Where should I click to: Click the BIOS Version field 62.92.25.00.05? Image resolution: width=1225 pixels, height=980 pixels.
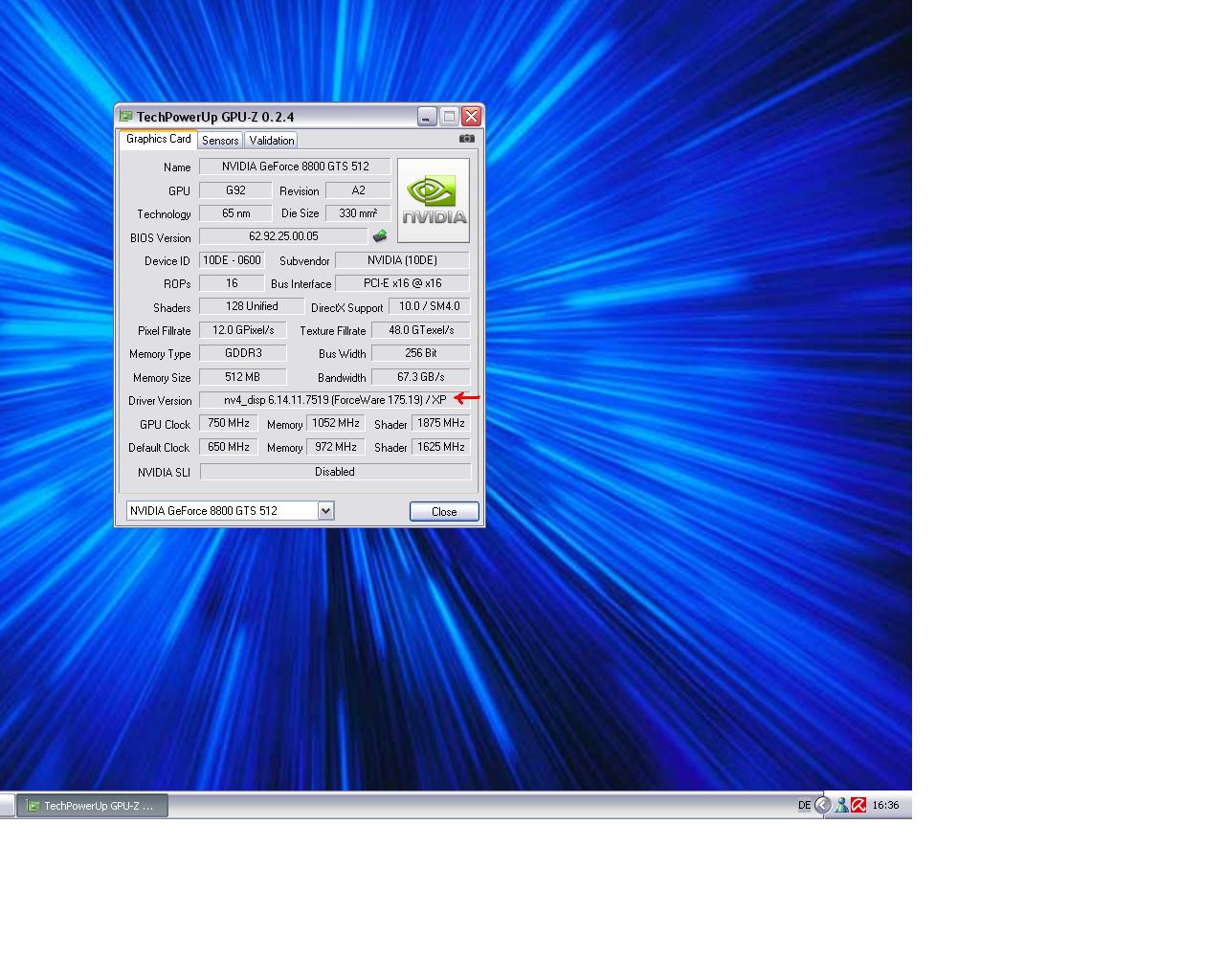tap(283, 236)
